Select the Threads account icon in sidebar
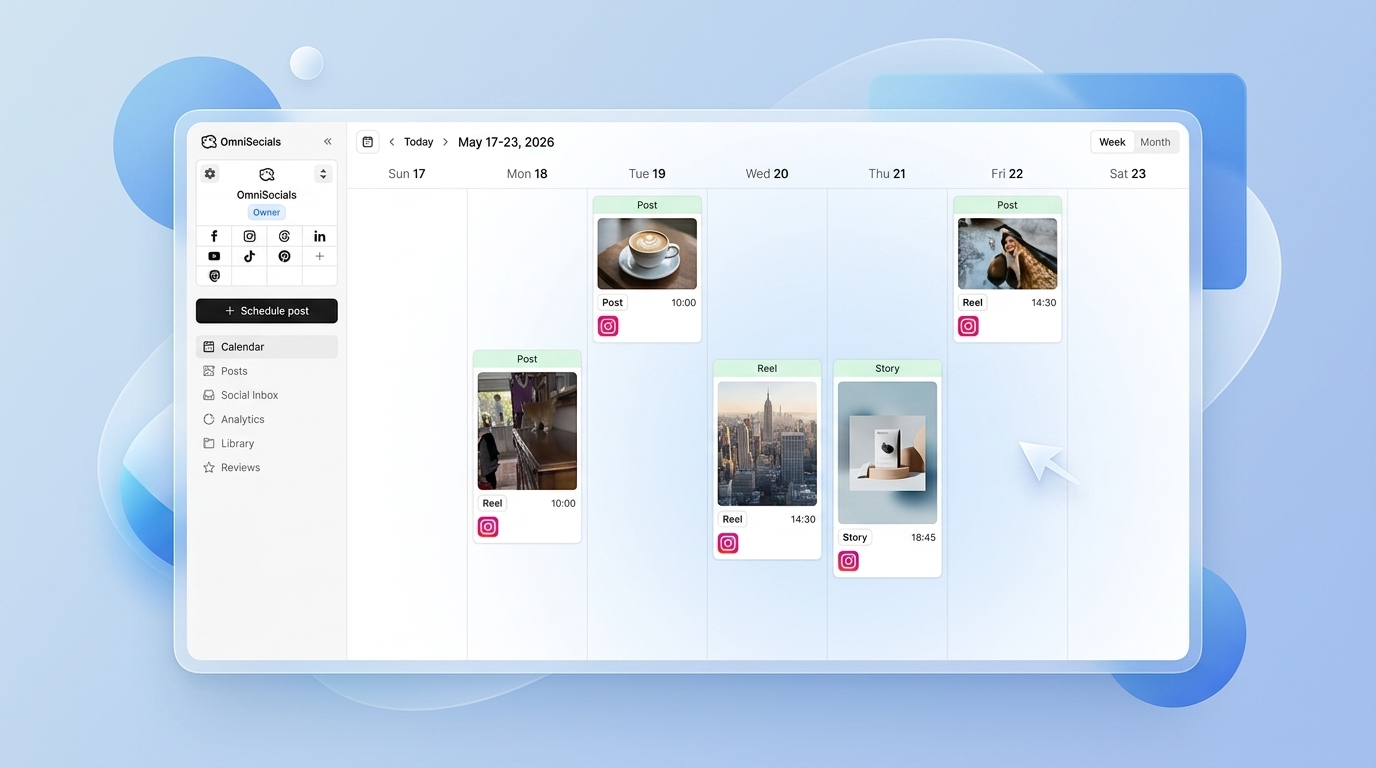 tap(285, 236)
